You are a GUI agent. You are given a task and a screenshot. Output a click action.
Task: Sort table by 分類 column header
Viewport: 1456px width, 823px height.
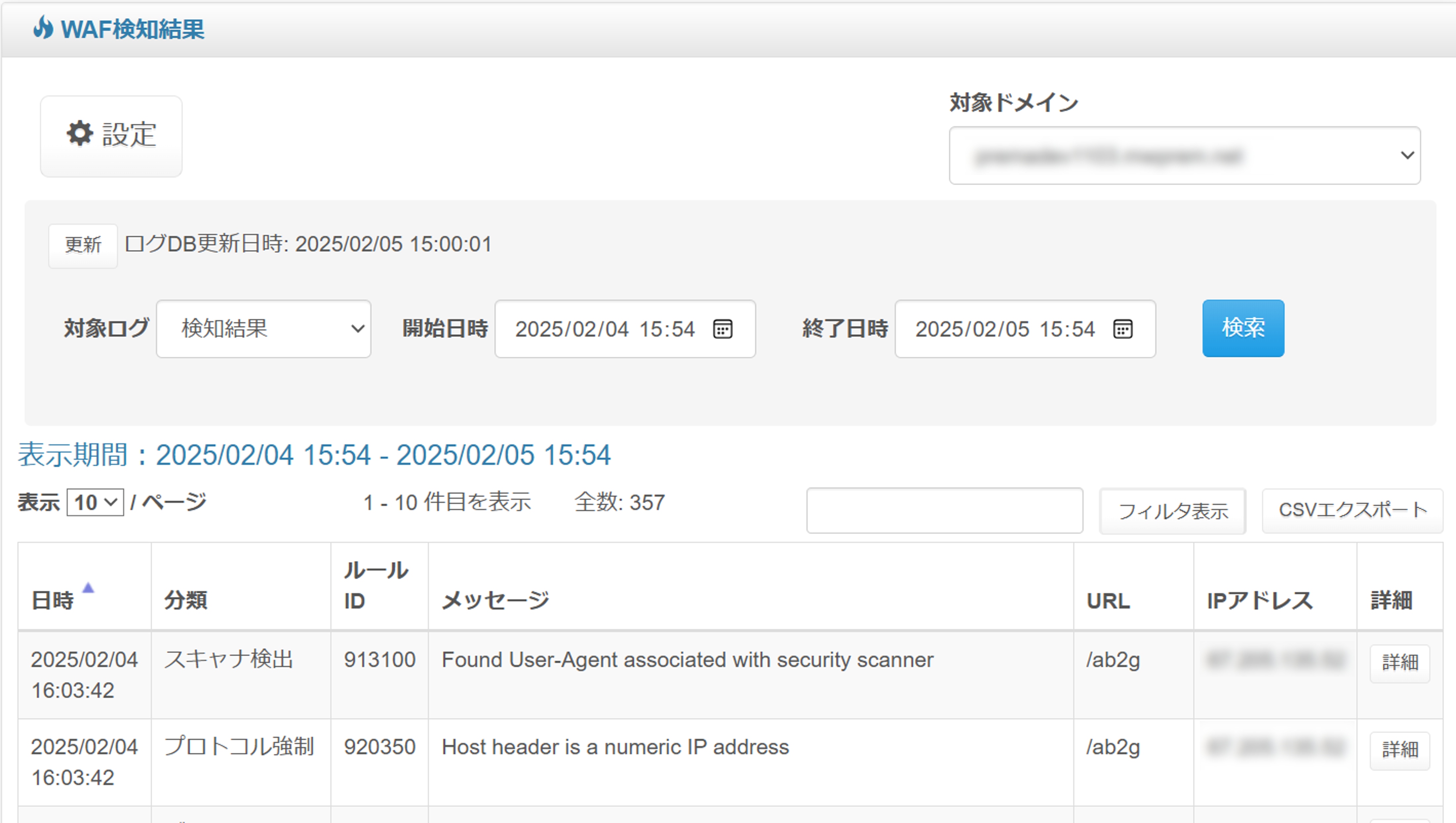coord(241,586)
